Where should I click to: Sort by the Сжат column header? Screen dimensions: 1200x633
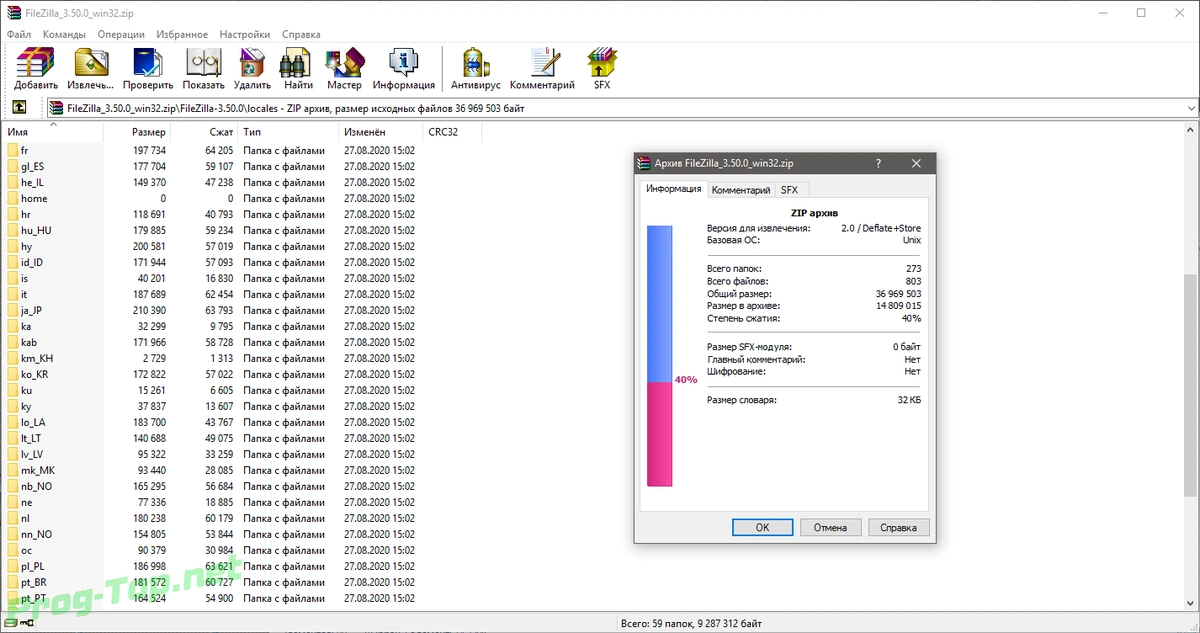[204, 132]
